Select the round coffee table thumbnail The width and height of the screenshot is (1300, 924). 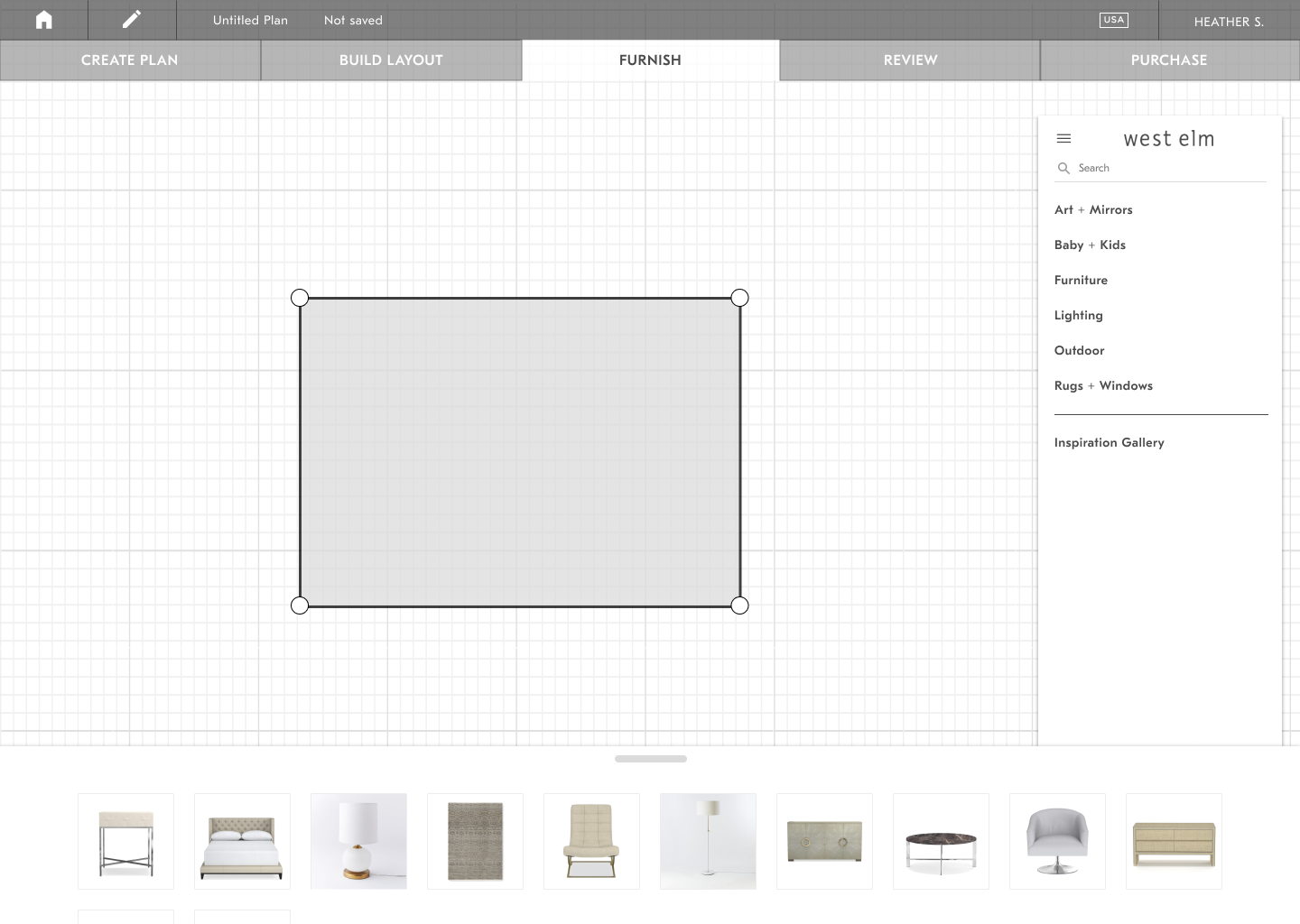coord(941,841)
